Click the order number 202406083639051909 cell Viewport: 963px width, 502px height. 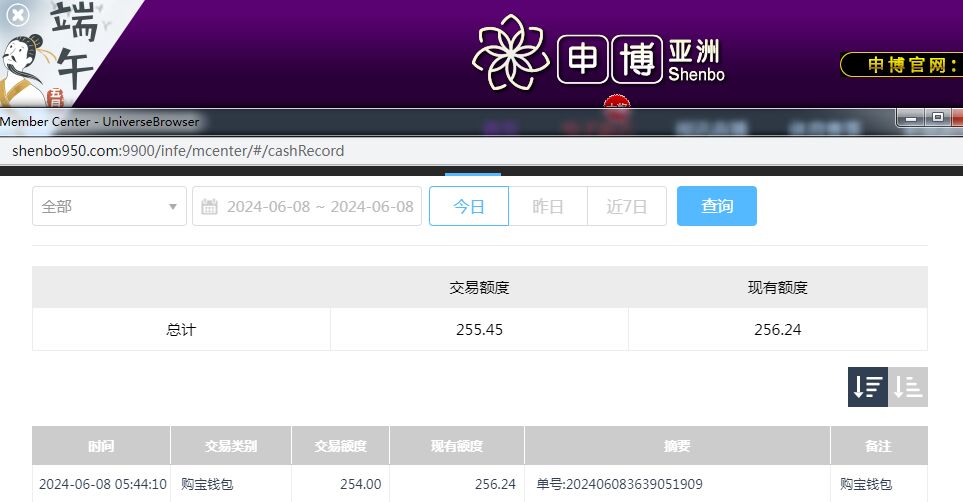tap(620, 484)
